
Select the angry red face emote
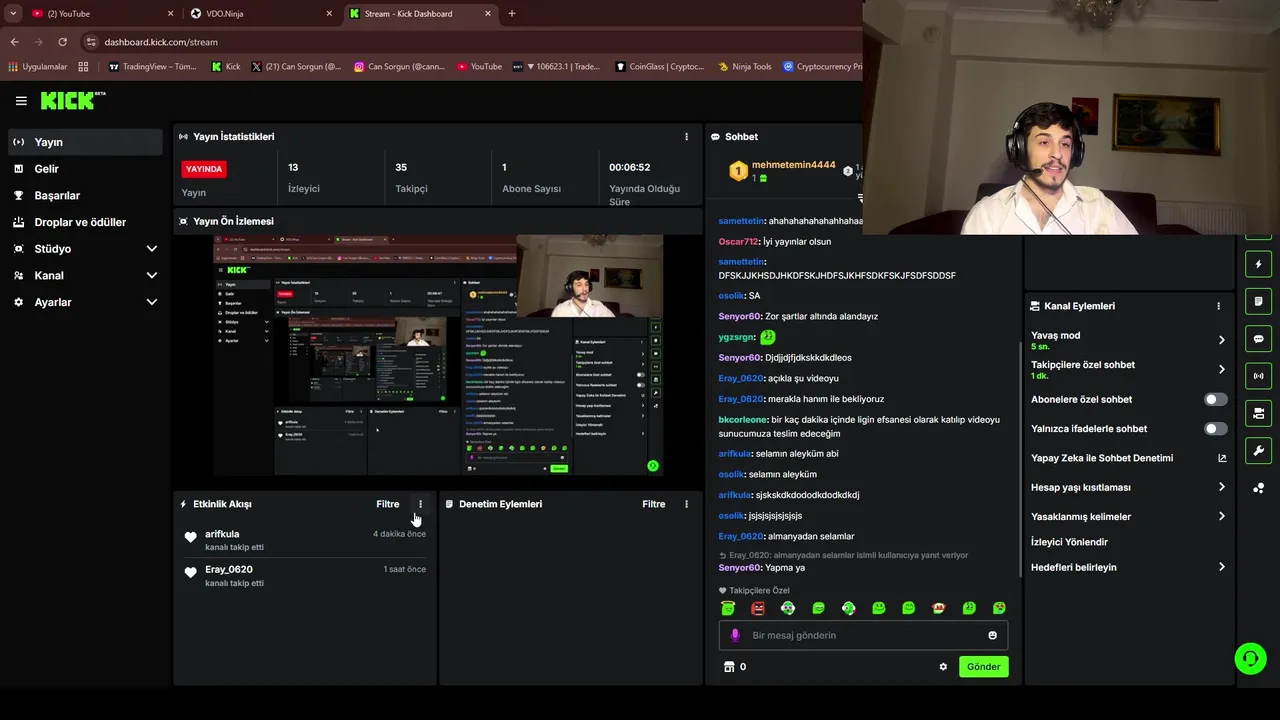pyautogui.click(x=758, y=608)
